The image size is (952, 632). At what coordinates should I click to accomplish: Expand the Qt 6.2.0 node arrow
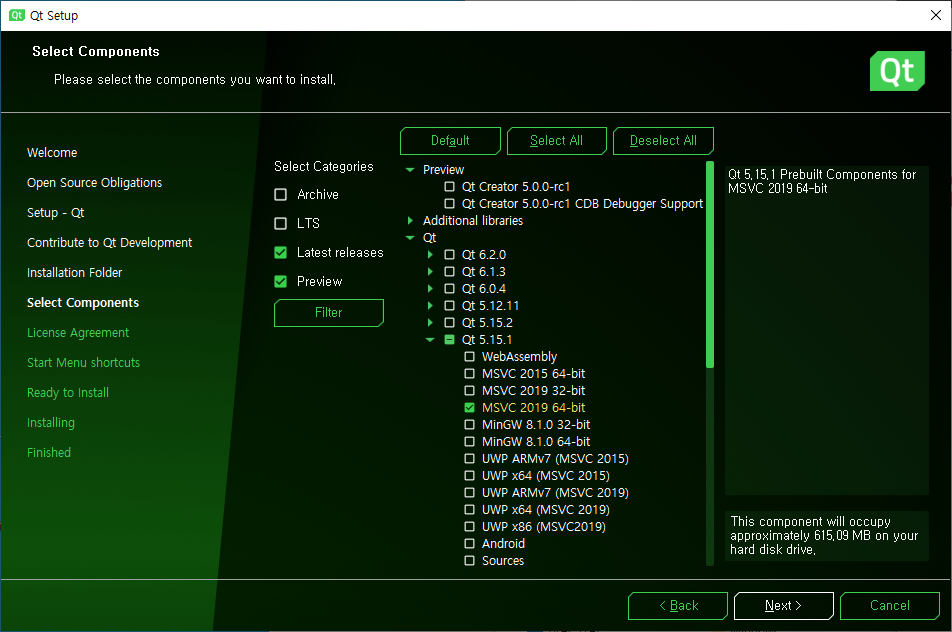pyautogui.click(x=430, y=254)
